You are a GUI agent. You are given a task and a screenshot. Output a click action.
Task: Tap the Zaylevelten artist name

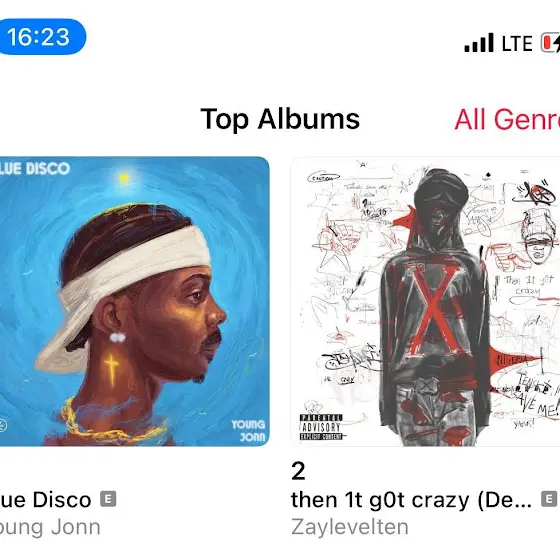350,527
